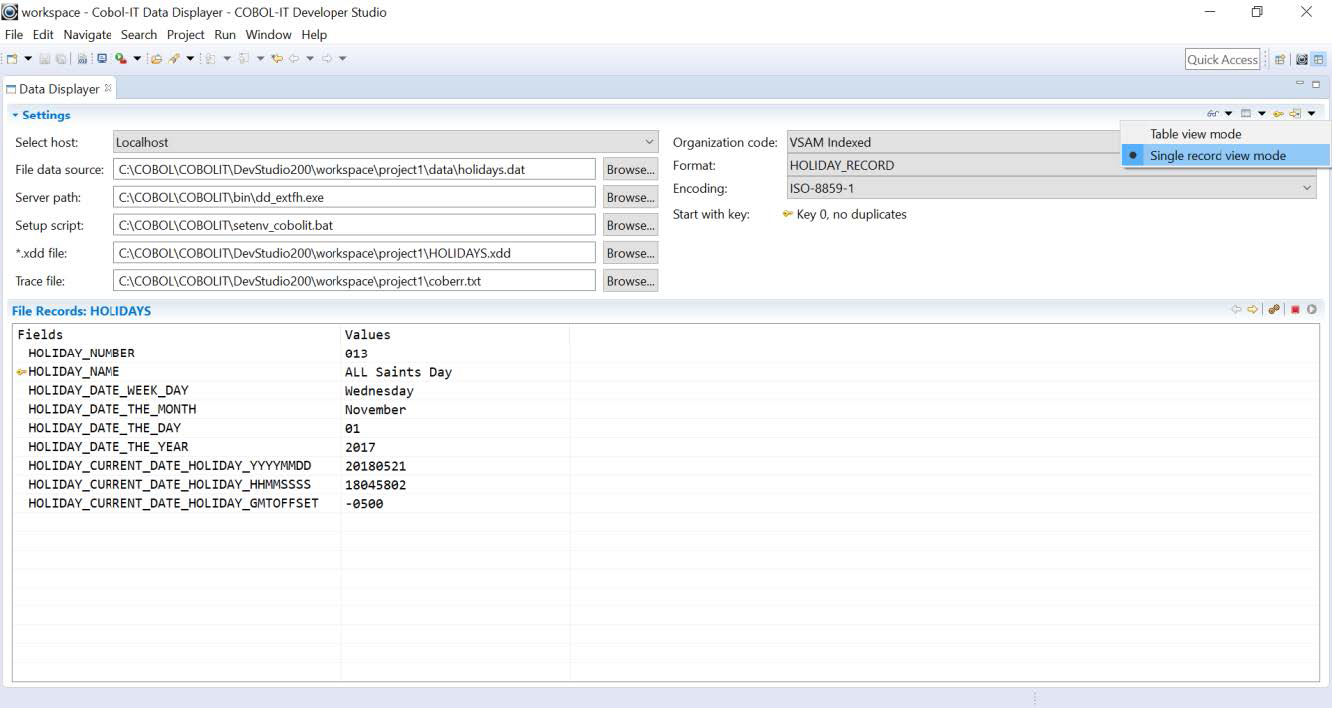This screenshot has width=1332, height=708.
Task: Click the red stop icon in File Records
Action: point(1295,310)
